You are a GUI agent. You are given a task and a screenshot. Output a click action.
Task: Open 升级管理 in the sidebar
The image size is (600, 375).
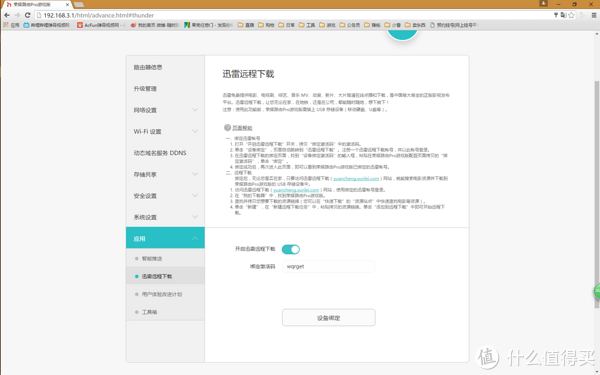pos(165,89)
